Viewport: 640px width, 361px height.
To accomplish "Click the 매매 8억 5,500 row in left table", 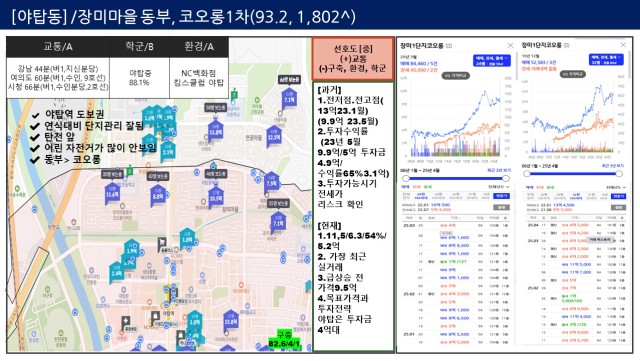I will coord(455,334).
